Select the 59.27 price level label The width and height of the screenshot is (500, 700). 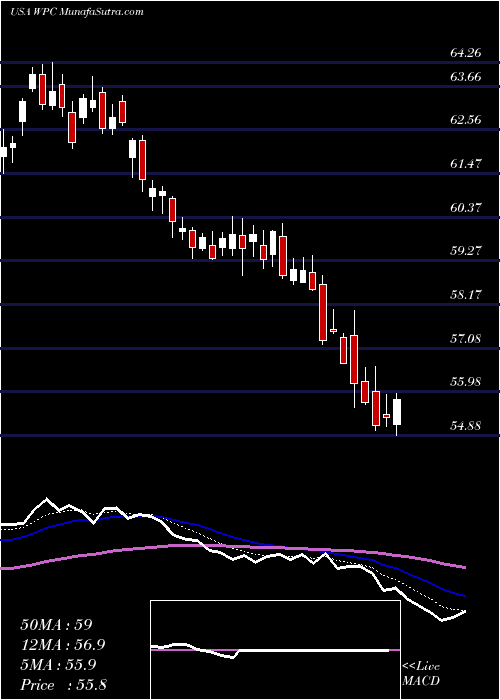coord(466,250)
